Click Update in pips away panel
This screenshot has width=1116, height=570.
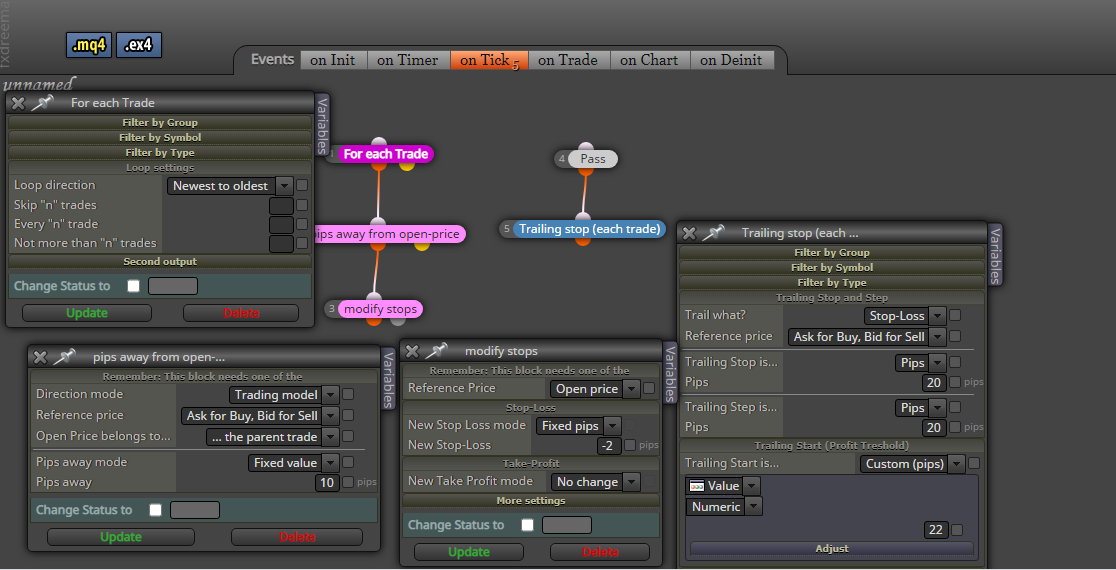pyautogui.click(x=120, y=537)
